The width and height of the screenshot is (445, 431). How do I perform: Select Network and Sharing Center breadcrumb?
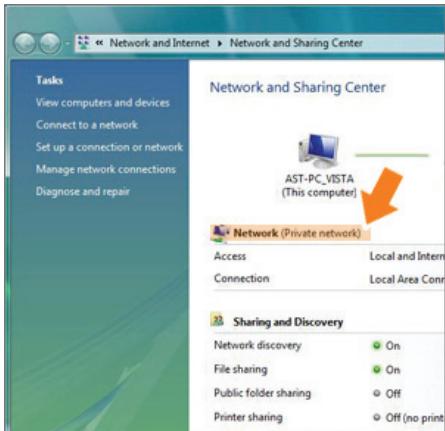coord(296,43)
